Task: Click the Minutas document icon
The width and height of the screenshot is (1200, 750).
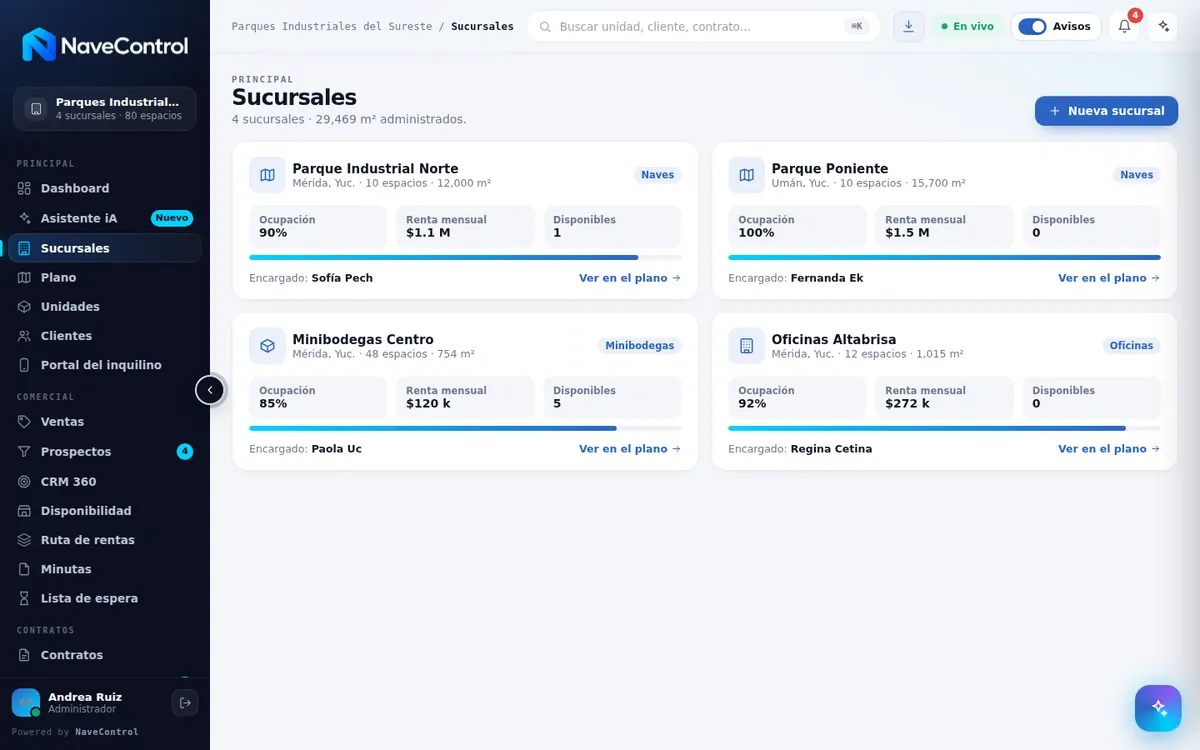Action: point(25,569)
